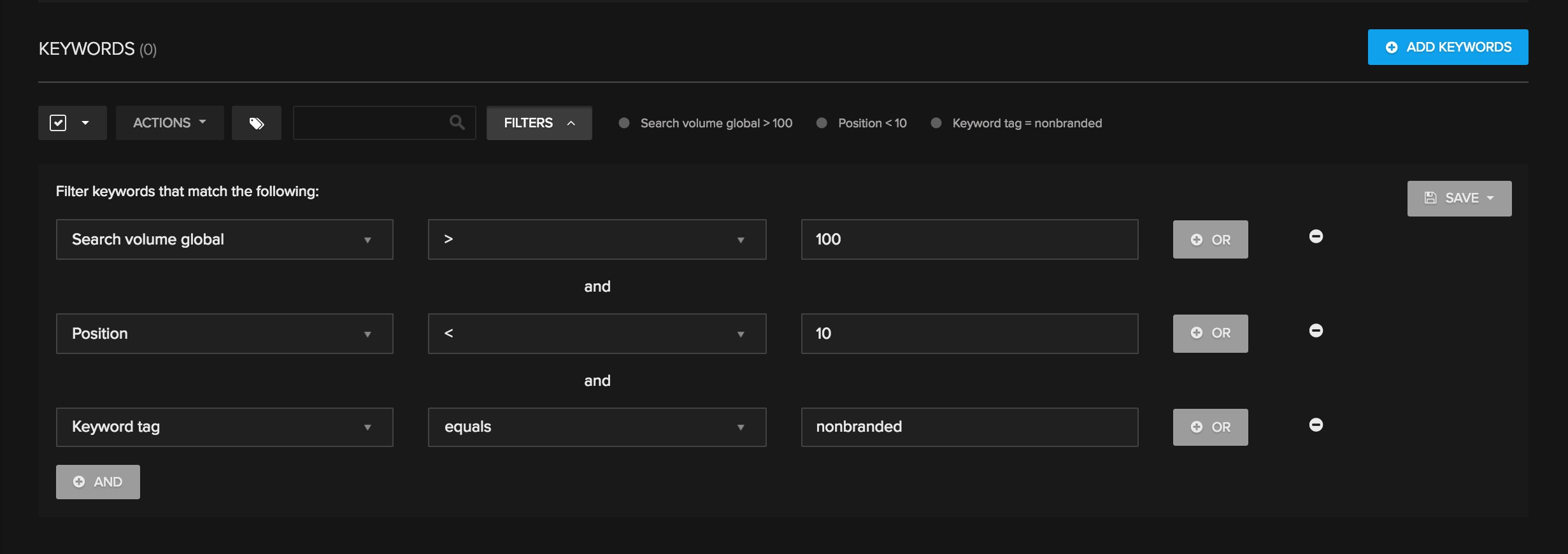
Task: Open the Search volume global field dropdown
Action: coord(224,239)
